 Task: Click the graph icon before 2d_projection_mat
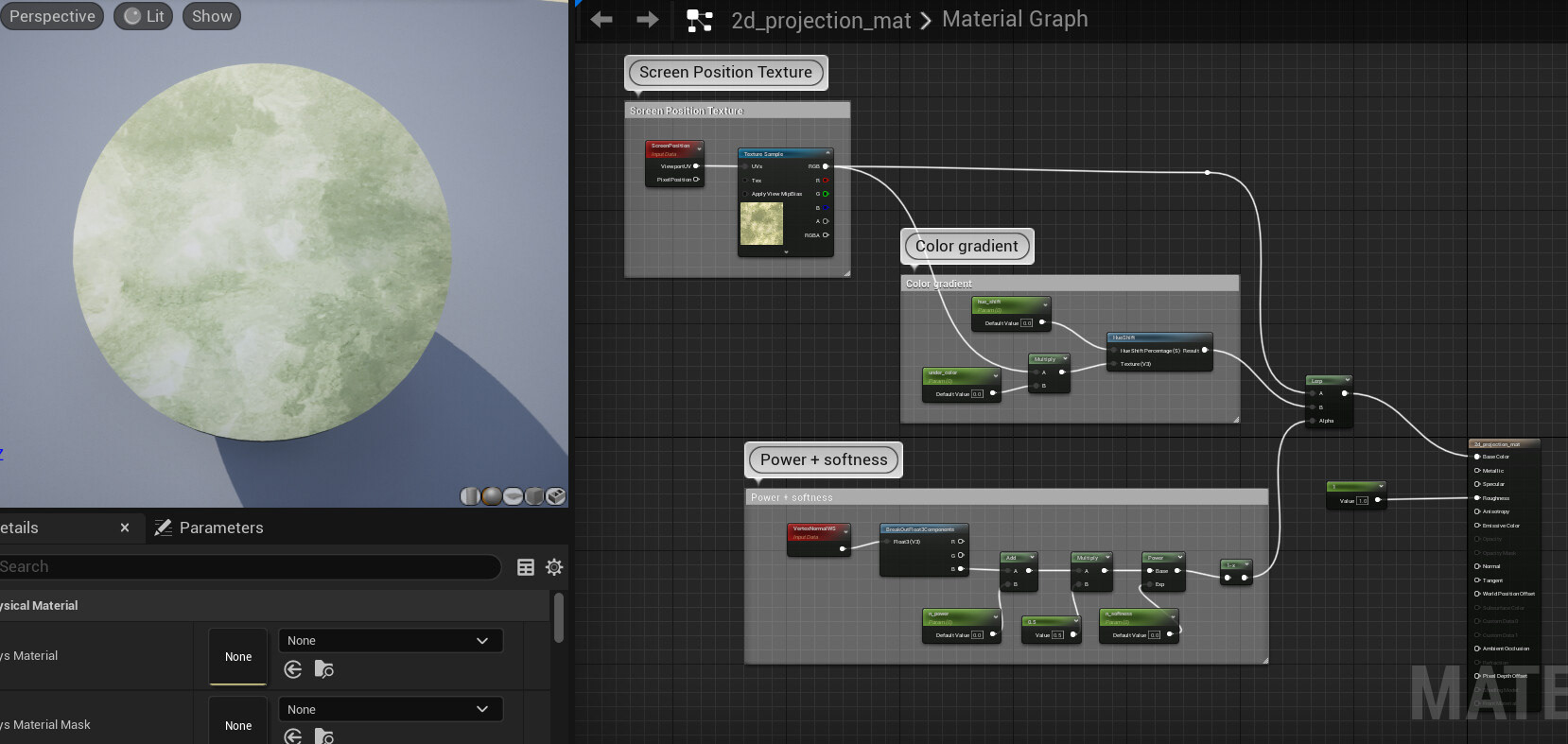[x=699, y=20]
